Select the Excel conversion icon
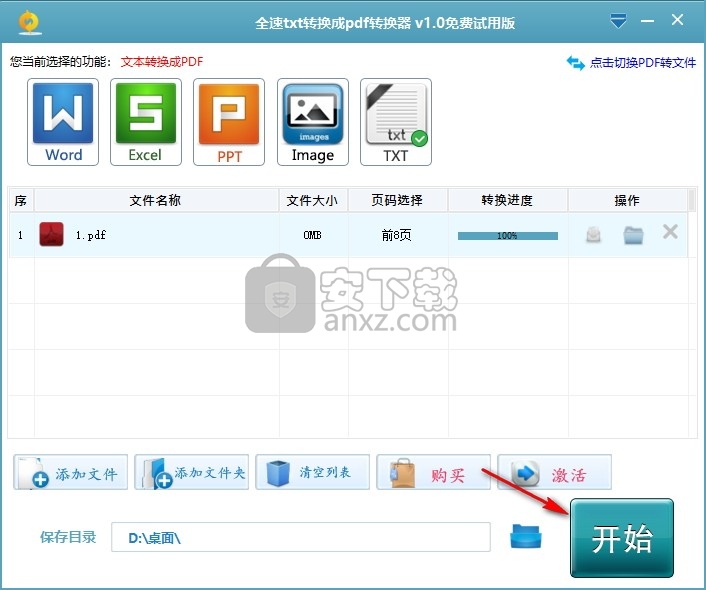This screenshot has width=706, height=590. (x=146, y=122)
